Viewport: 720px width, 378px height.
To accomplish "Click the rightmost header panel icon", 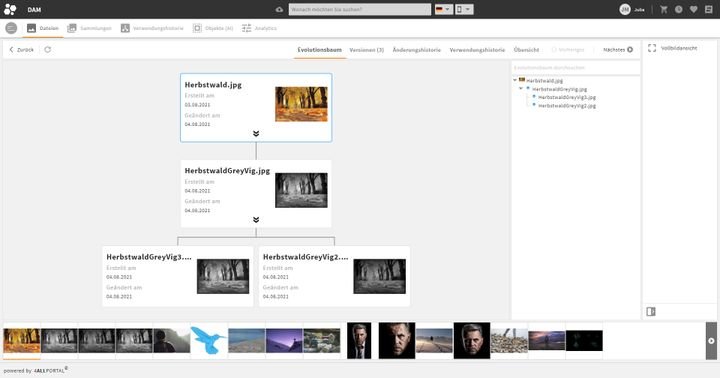I will (709, 9).
